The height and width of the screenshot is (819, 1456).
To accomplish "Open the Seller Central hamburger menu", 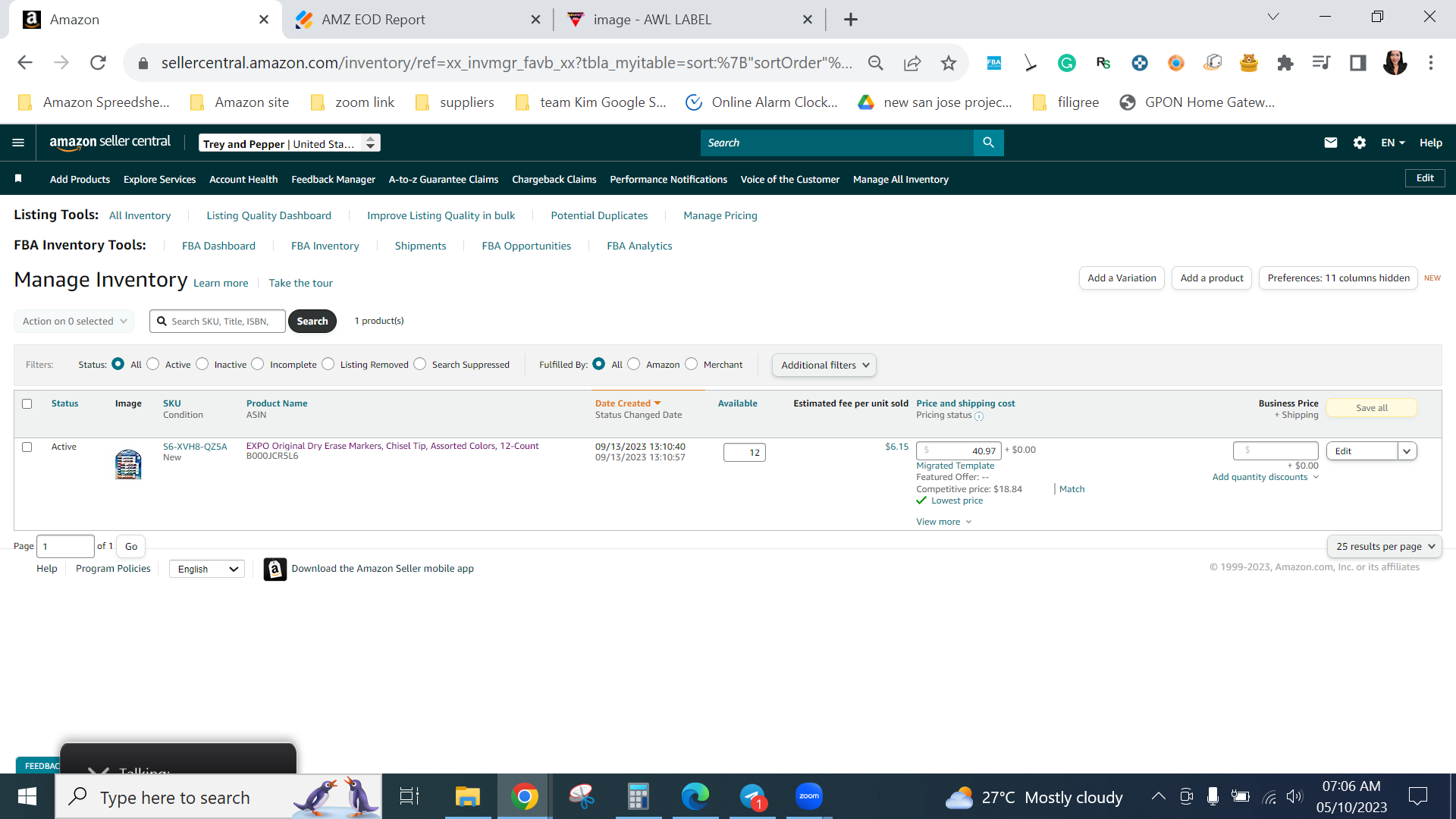I will [18, 143].
